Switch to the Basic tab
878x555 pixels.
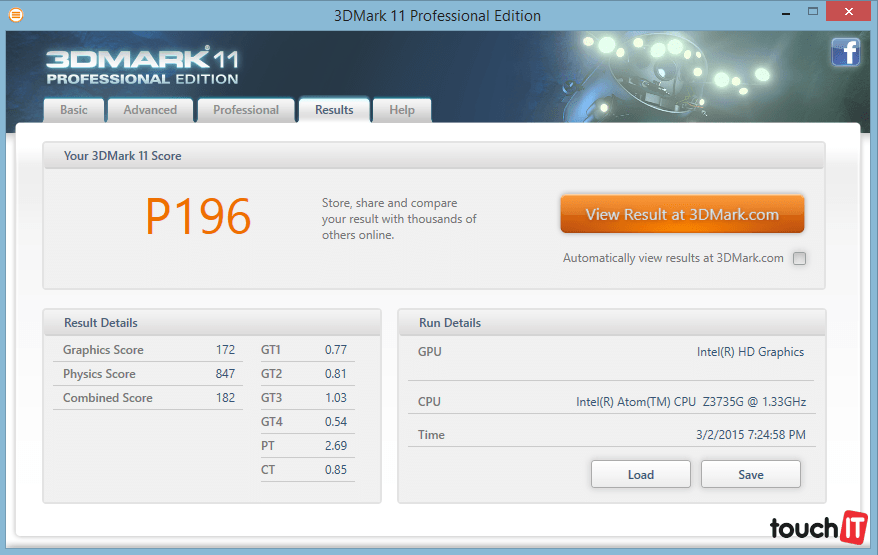(x=74, y=110)
